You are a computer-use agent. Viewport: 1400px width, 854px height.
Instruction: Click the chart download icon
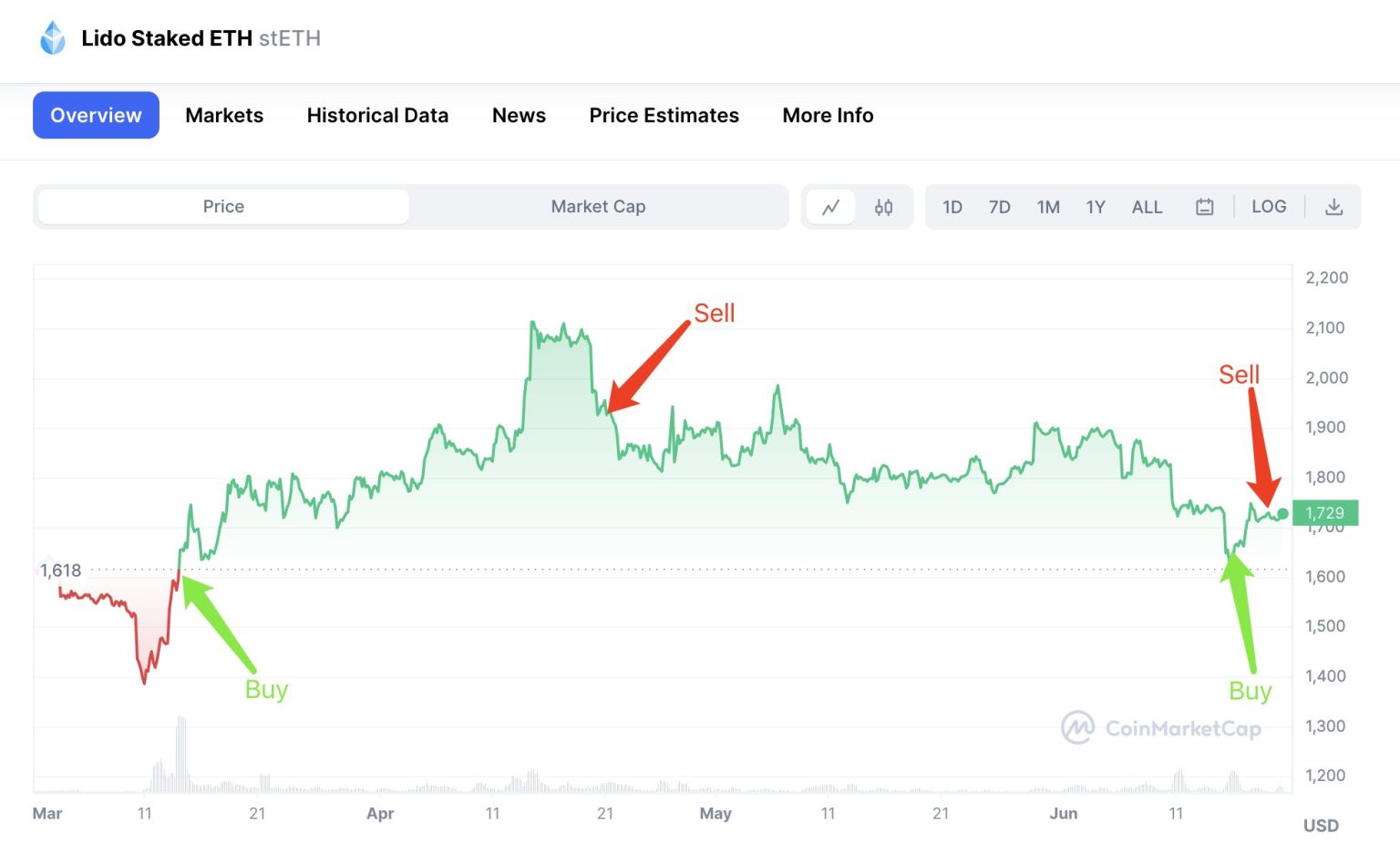(1334, 207)
